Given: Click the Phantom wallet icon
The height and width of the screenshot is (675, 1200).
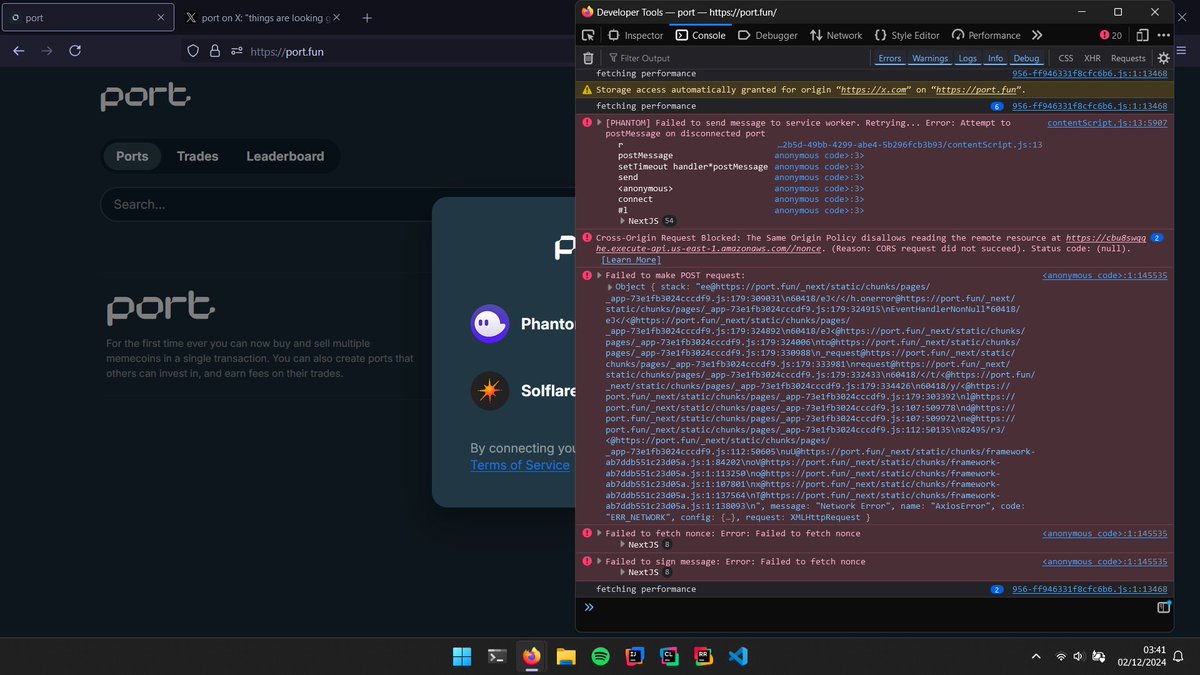Looking at the screenshot, I should click(x=490, y=324).
